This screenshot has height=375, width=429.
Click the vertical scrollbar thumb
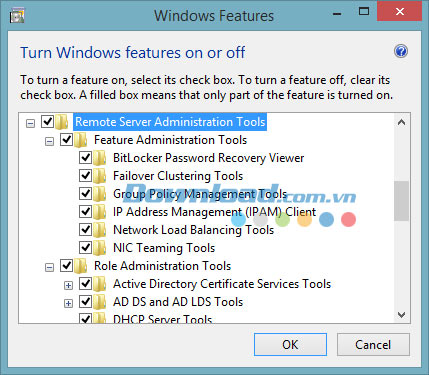[401, 201]
